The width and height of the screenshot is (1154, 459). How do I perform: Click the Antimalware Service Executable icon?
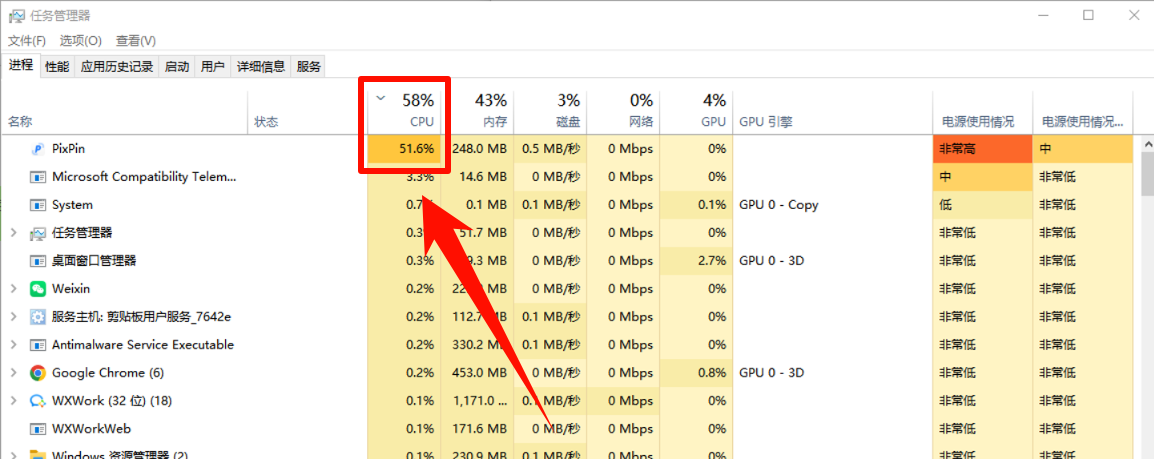click(x=37, y=345)
